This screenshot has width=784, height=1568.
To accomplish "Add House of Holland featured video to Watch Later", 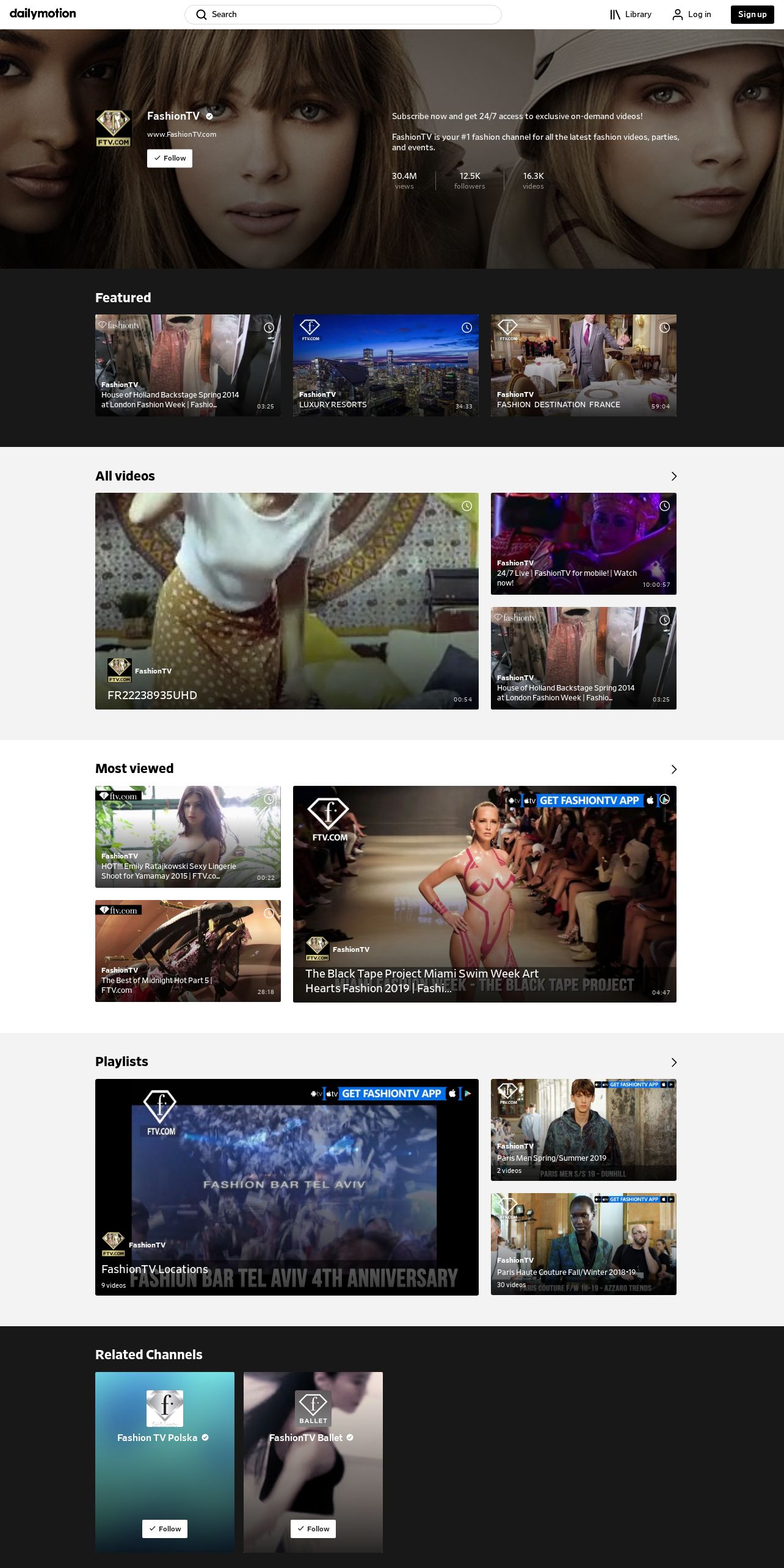I will pos(269,328).
